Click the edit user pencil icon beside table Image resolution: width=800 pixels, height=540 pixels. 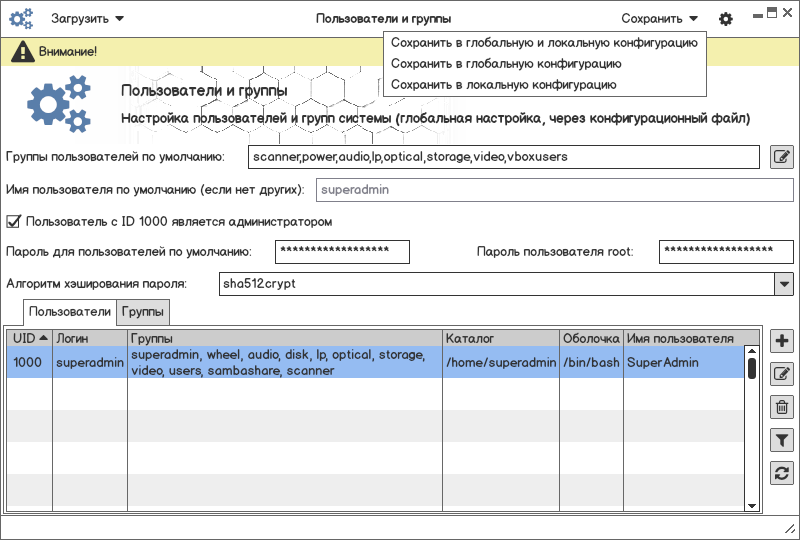pyautogui.click(x=782, y=374)
